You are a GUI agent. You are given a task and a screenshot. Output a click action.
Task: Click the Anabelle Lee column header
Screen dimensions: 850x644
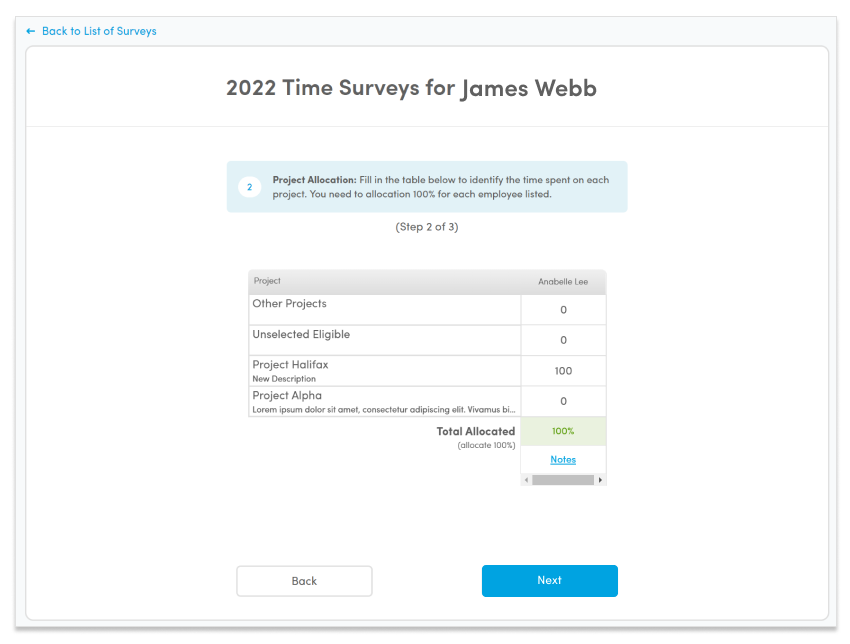tap(563, 282)
